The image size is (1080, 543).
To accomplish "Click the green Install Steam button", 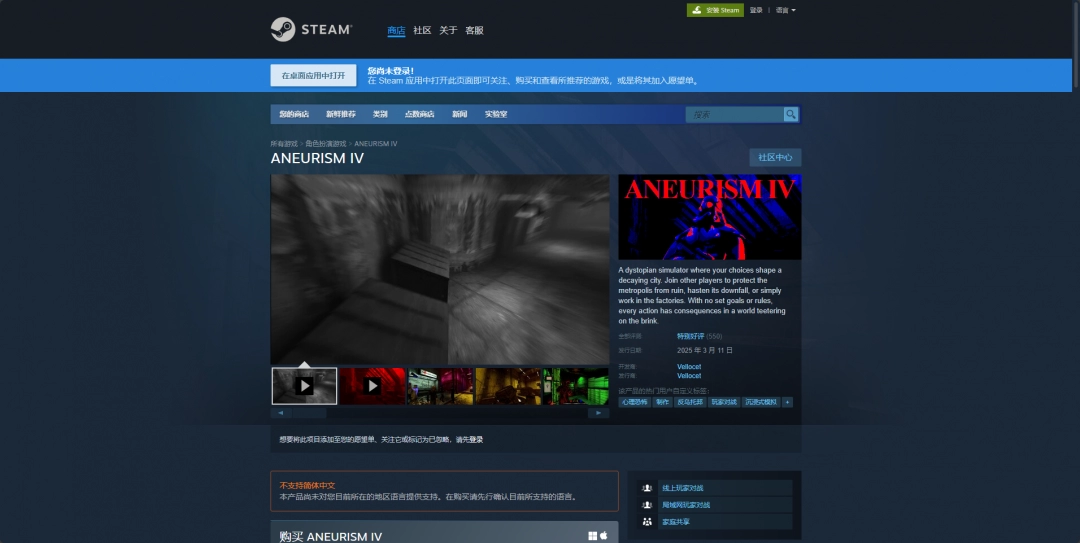I will (715, 10).
